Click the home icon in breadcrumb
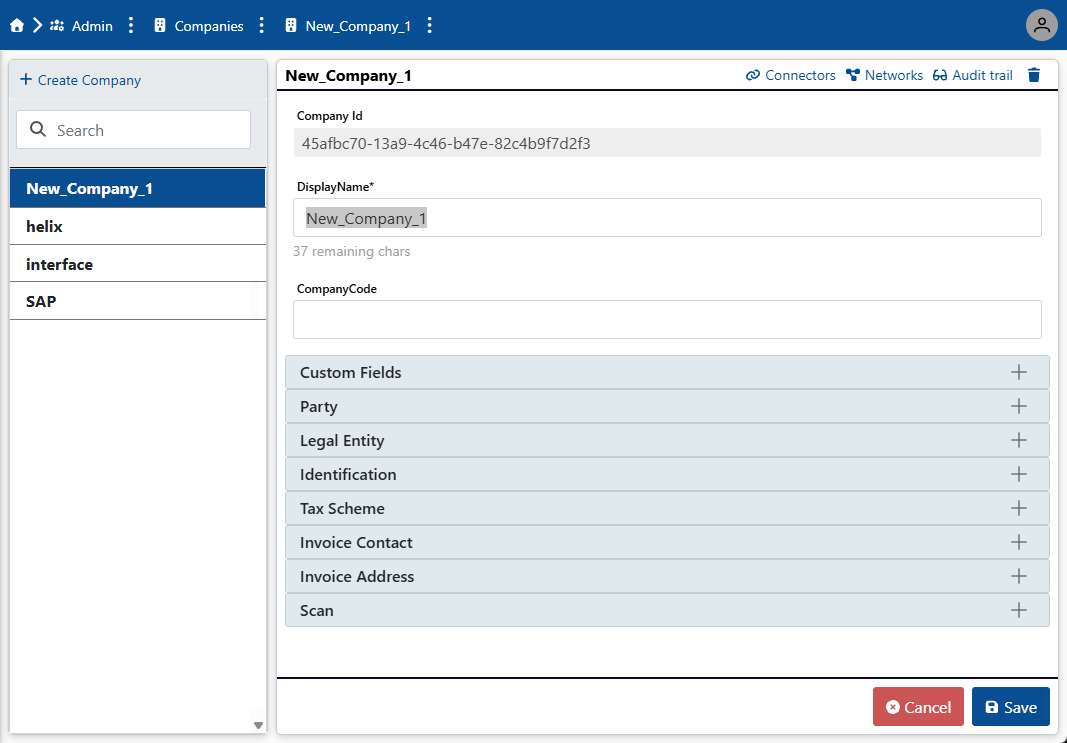The width and height of the screenshot is (1067, 743). click(17, 26)
